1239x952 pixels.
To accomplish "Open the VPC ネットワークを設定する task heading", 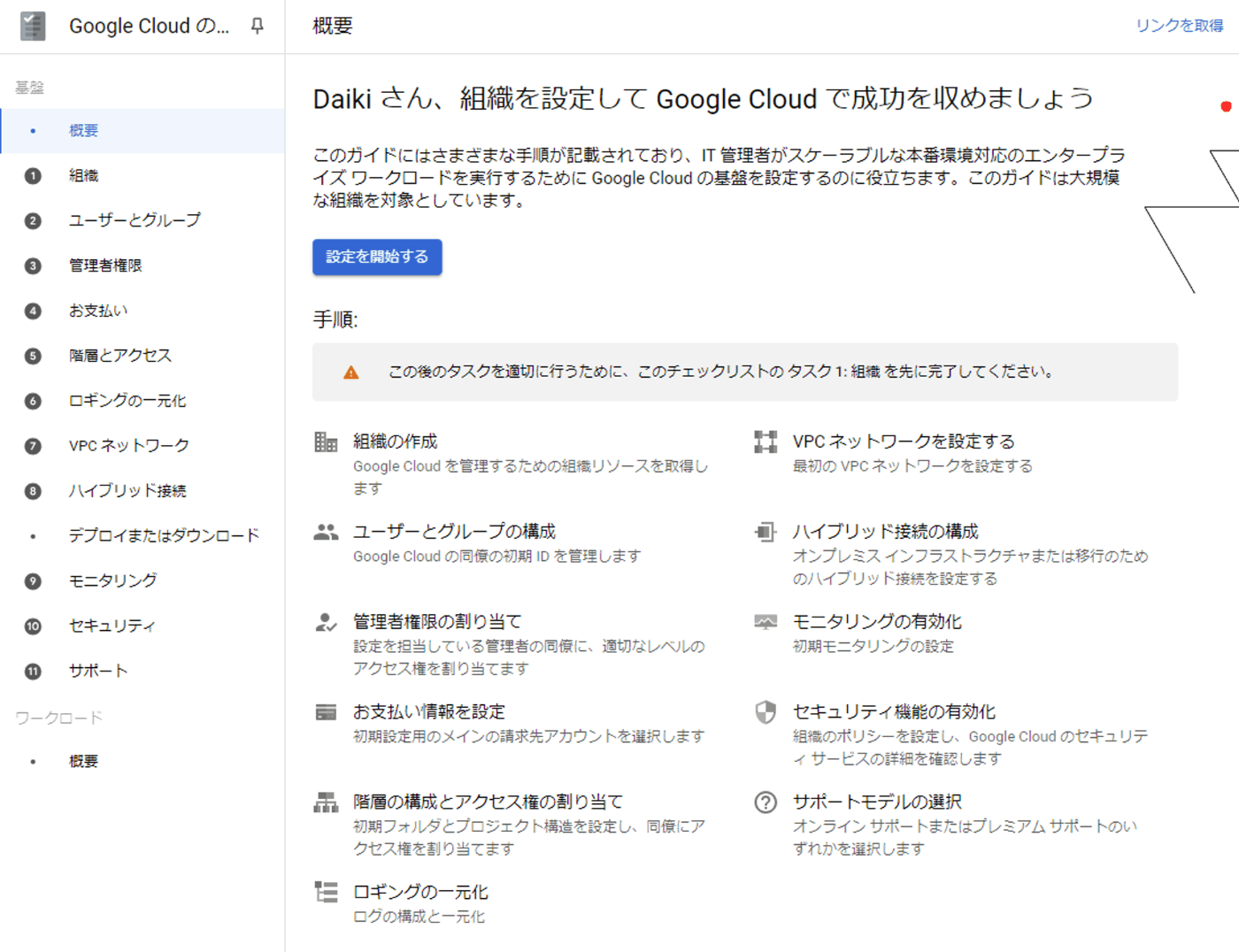I will click(904, 441).
